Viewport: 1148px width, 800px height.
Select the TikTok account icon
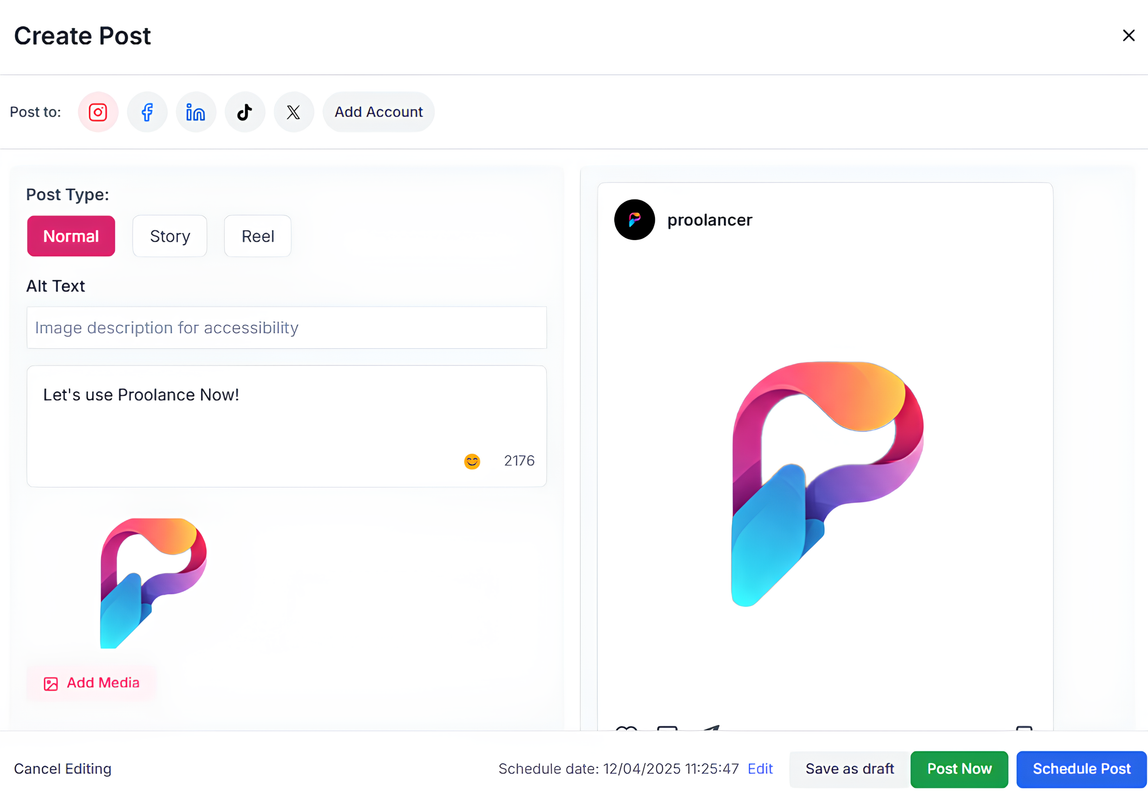tap(245, 112)
